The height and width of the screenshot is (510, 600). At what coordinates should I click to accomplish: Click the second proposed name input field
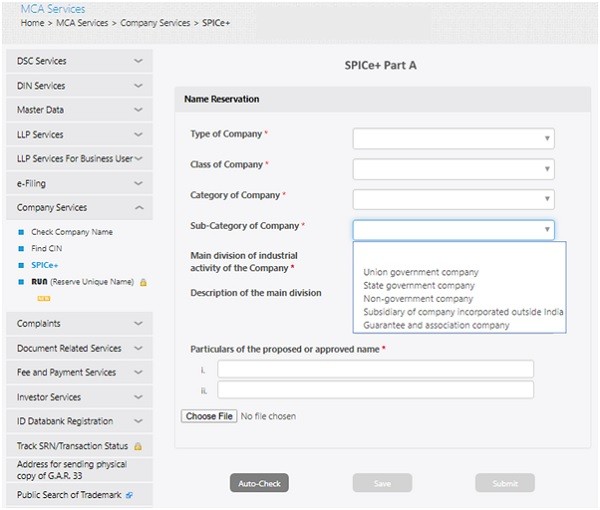point(375,390)
